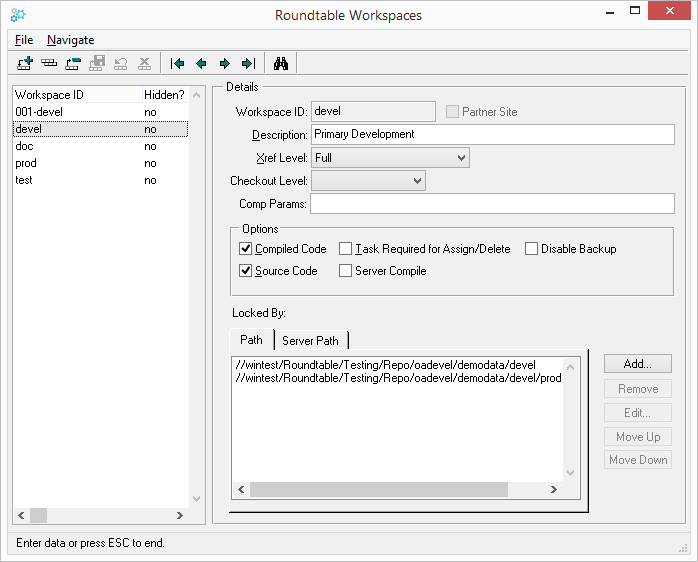Click the Description input field
This screenshot has height=562, width=698.
[493, 134]
